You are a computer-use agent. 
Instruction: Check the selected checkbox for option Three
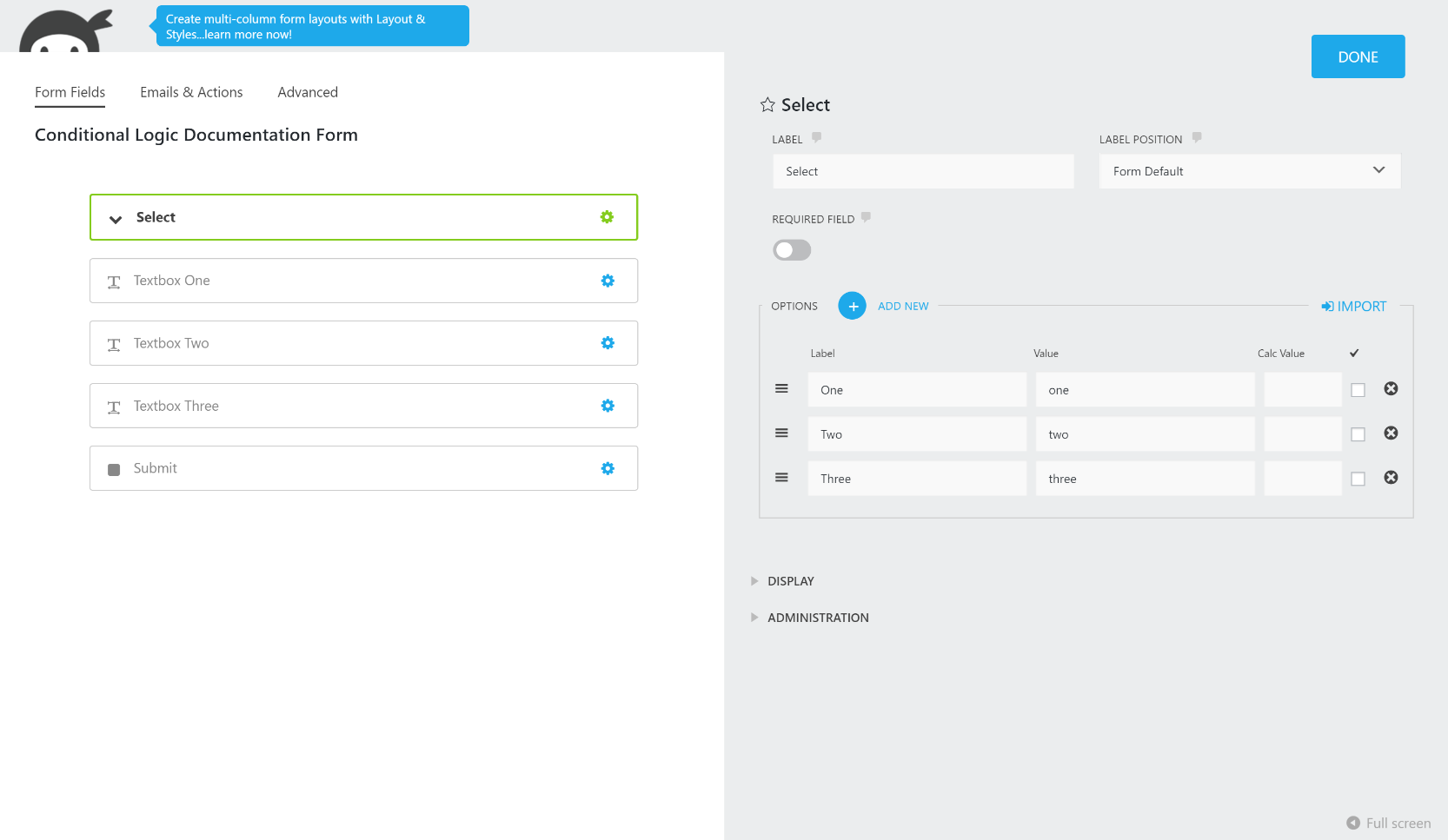tap(1358, 479)
